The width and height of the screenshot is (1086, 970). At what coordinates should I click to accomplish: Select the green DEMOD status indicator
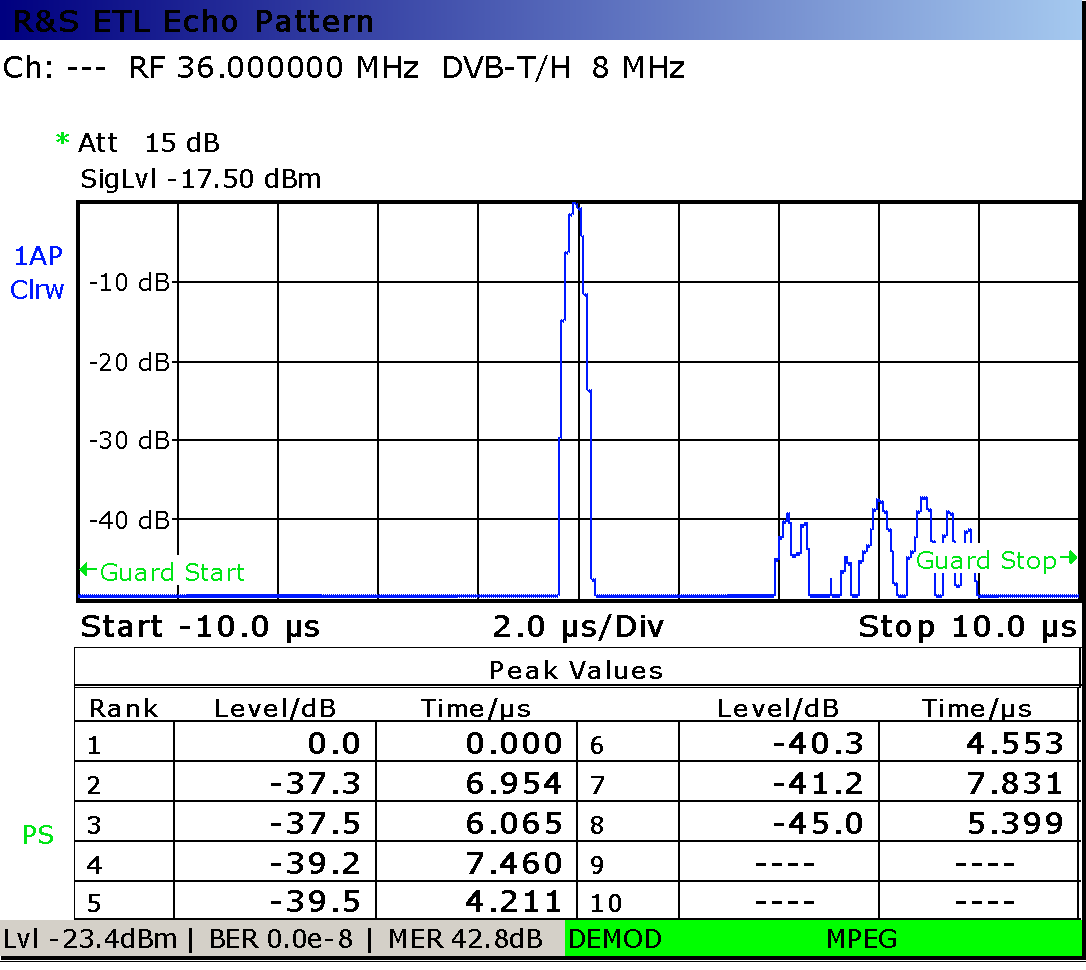click(615, 939)
